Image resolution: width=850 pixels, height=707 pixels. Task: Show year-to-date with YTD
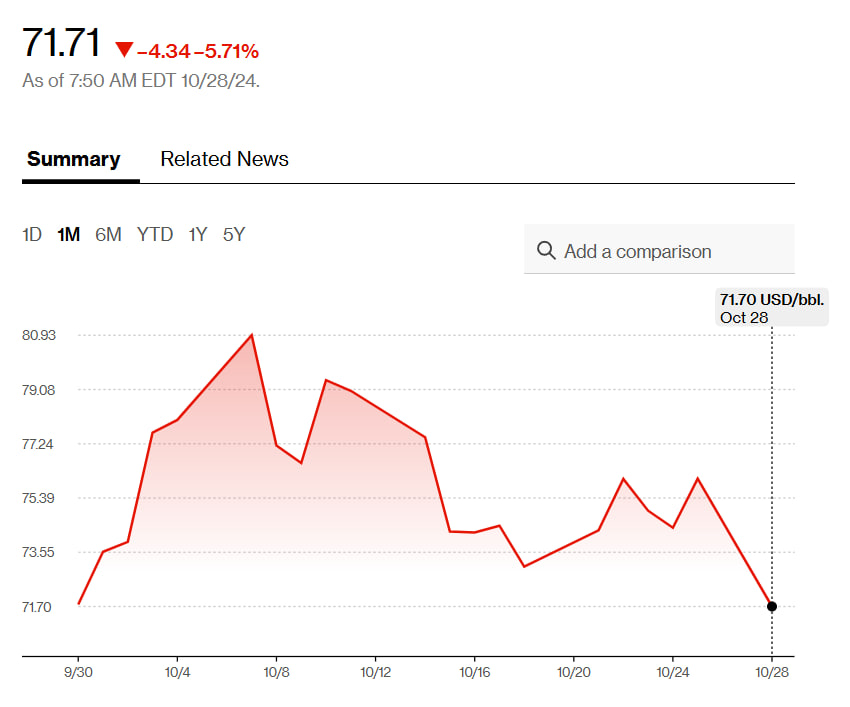point(155,235)
